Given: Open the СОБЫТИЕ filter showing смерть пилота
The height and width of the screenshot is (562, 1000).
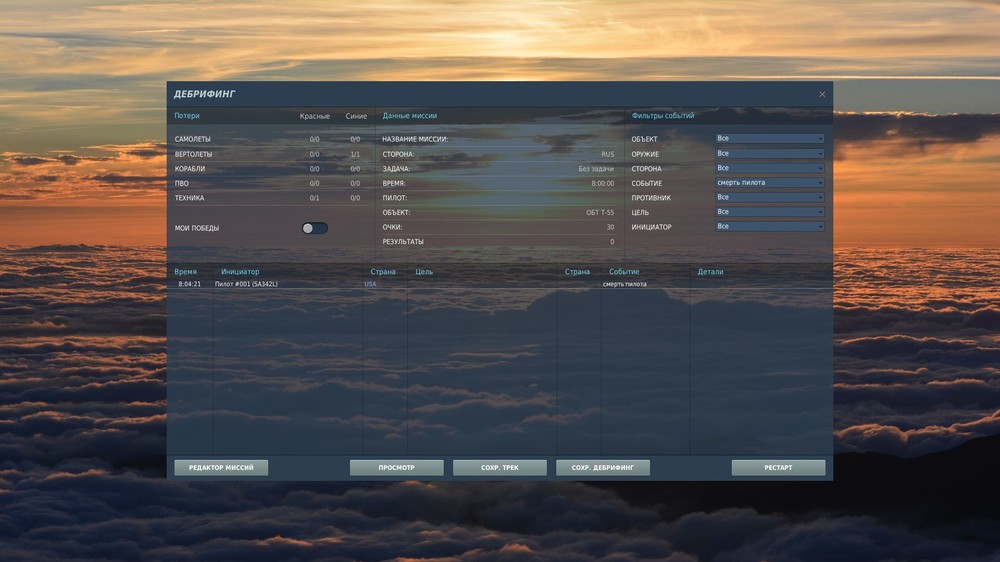Looking at the screenshot, I should tap(769, 183).
